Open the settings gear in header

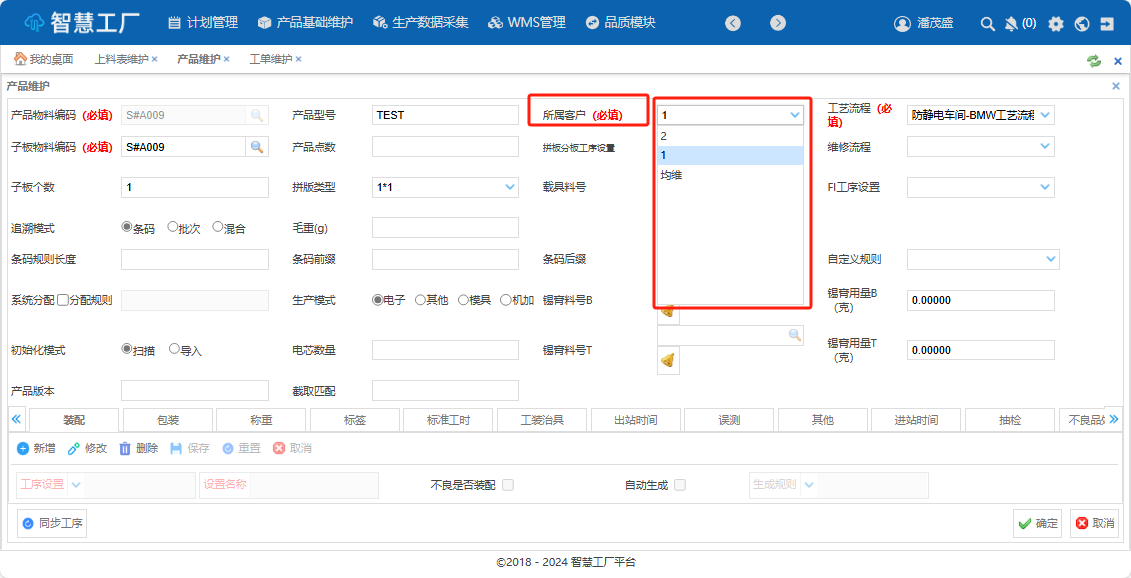(x=1056, y=23)
